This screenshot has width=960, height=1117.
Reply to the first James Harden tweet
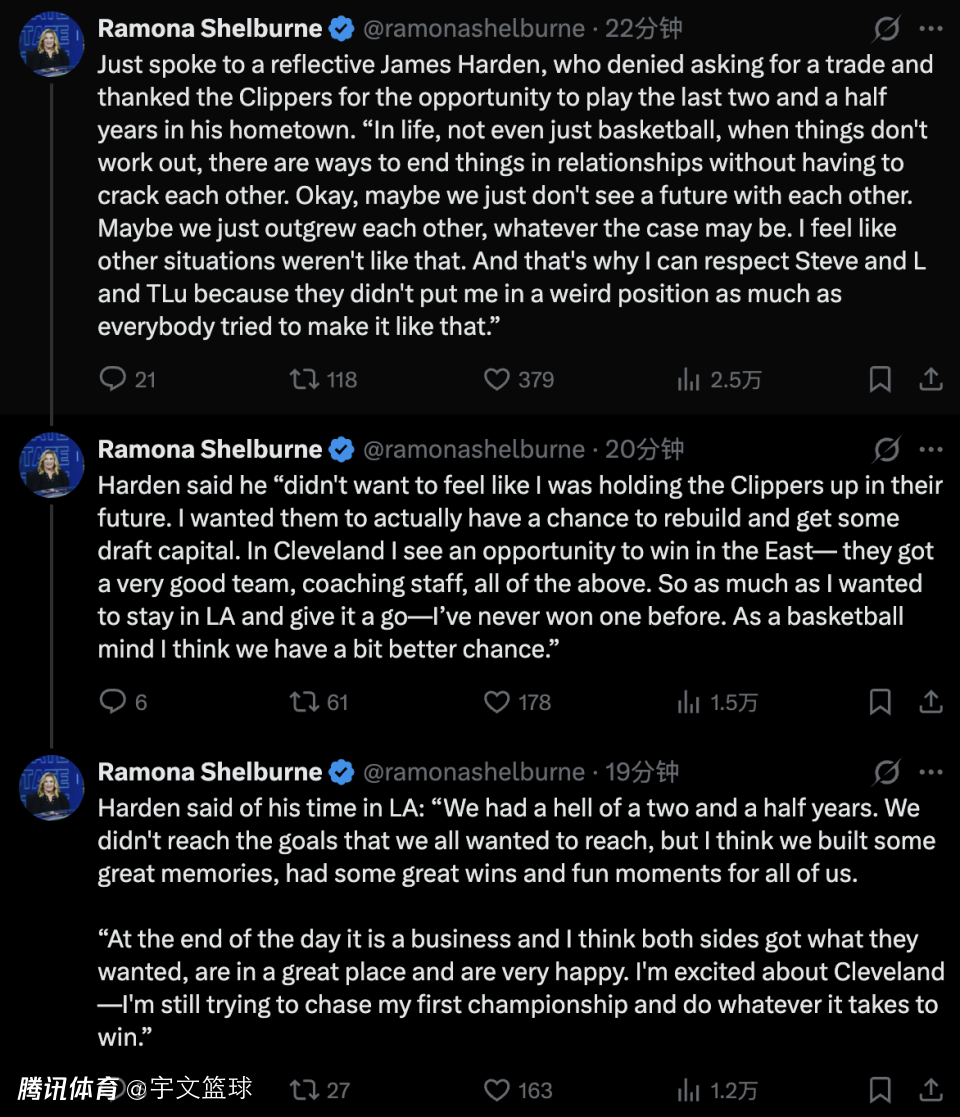point(114,379)
